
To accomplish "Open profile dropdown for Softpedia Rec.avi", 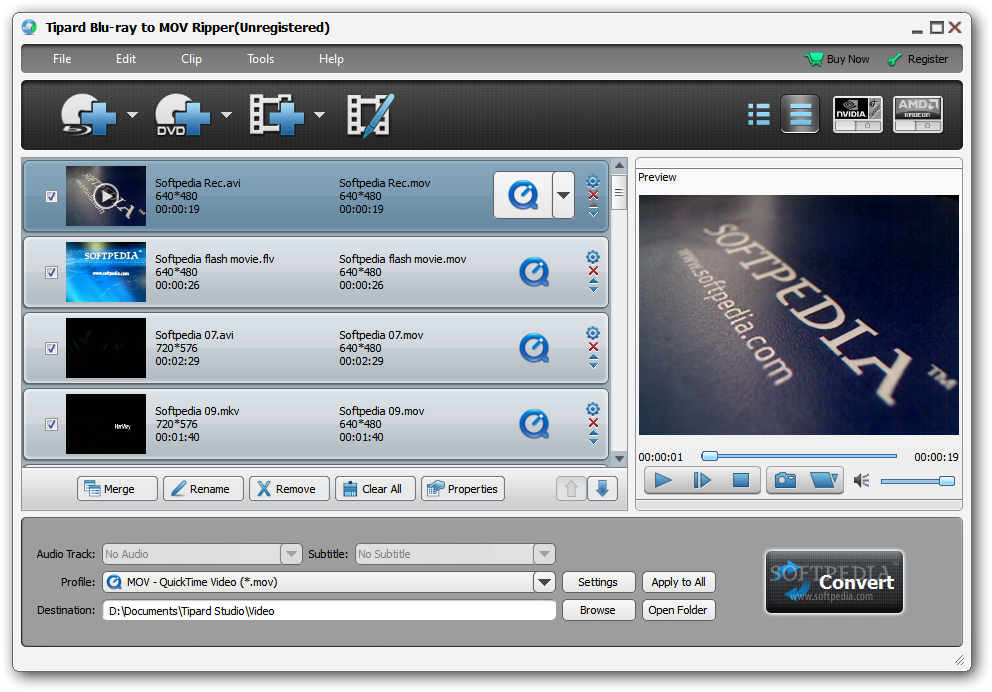I will click(x=563, y=195).
